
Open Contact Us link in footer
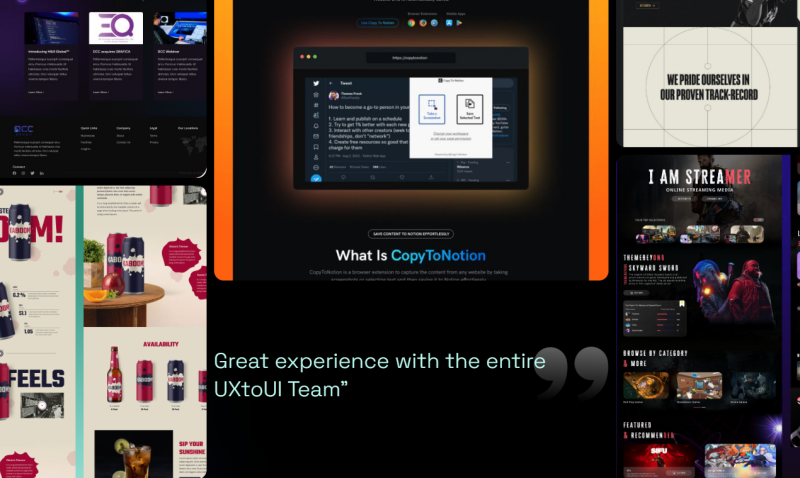click(123, 142)
